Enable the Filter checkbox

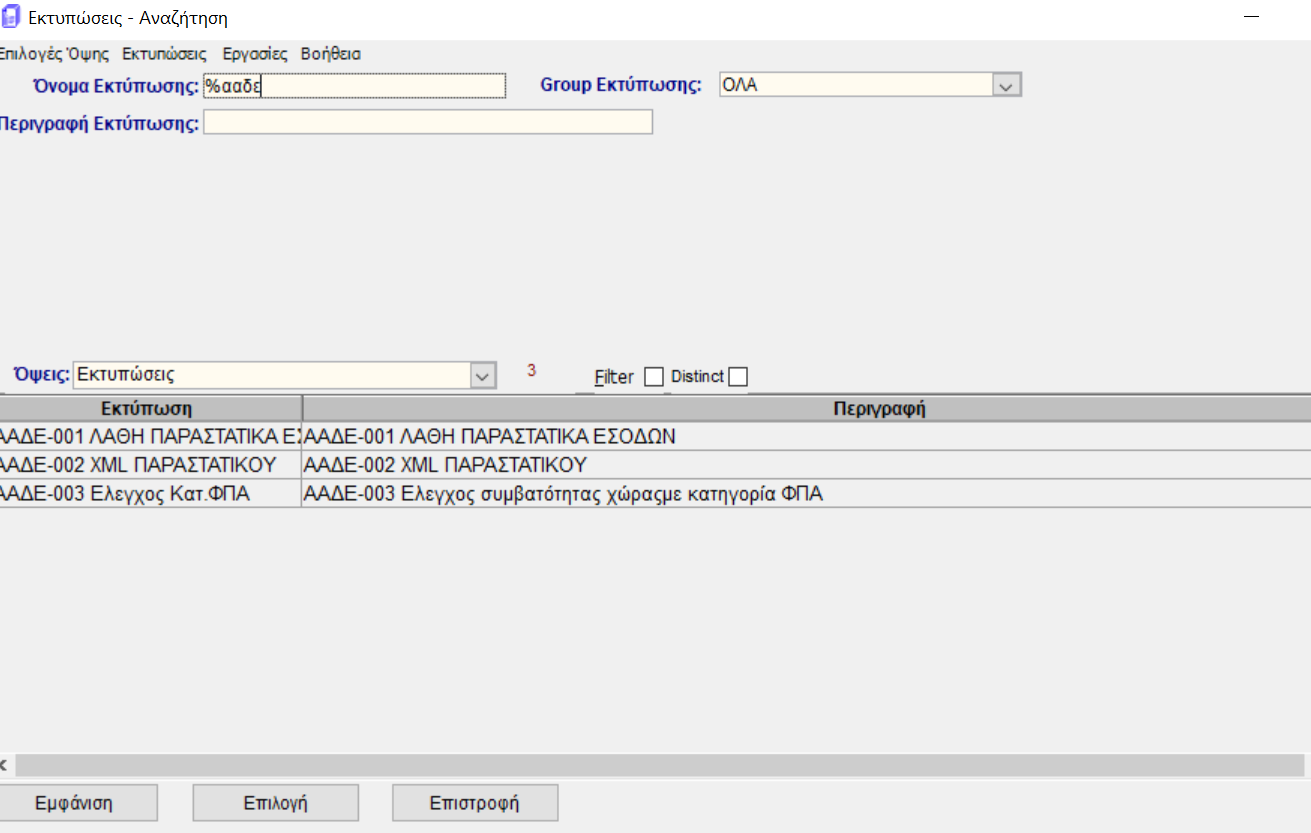coord(654,377)
